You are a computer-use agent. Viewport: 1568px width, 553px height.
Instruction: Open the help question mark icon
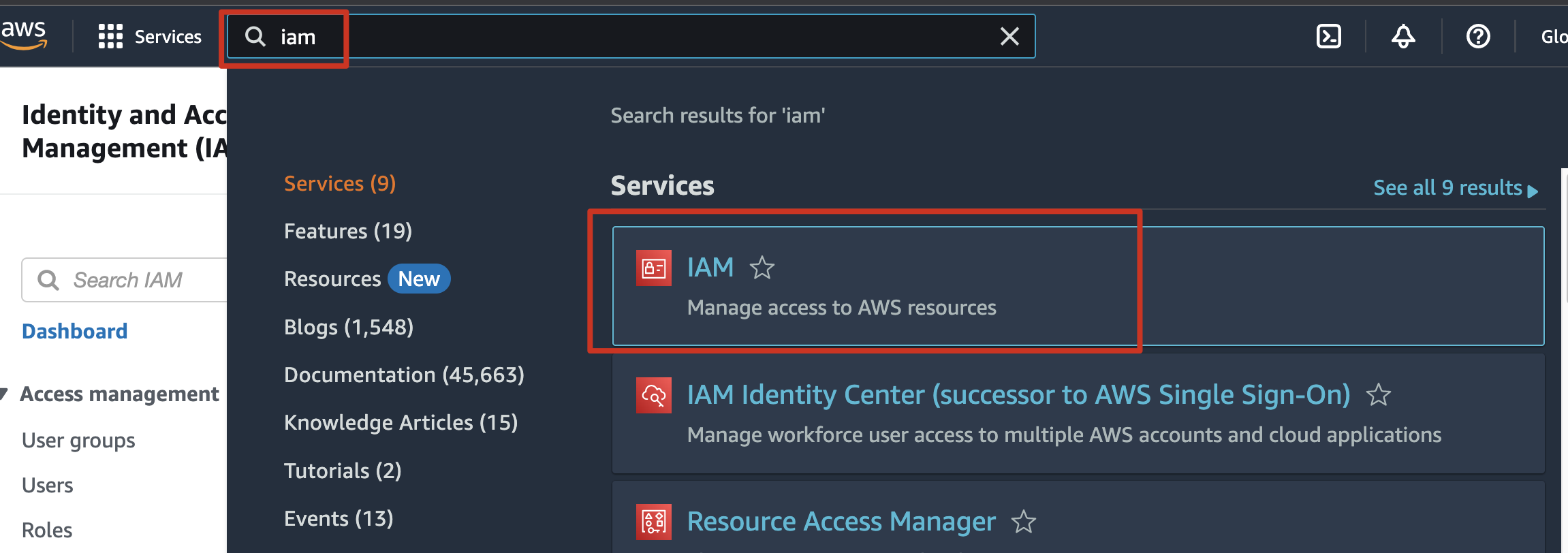[1478, 36]
